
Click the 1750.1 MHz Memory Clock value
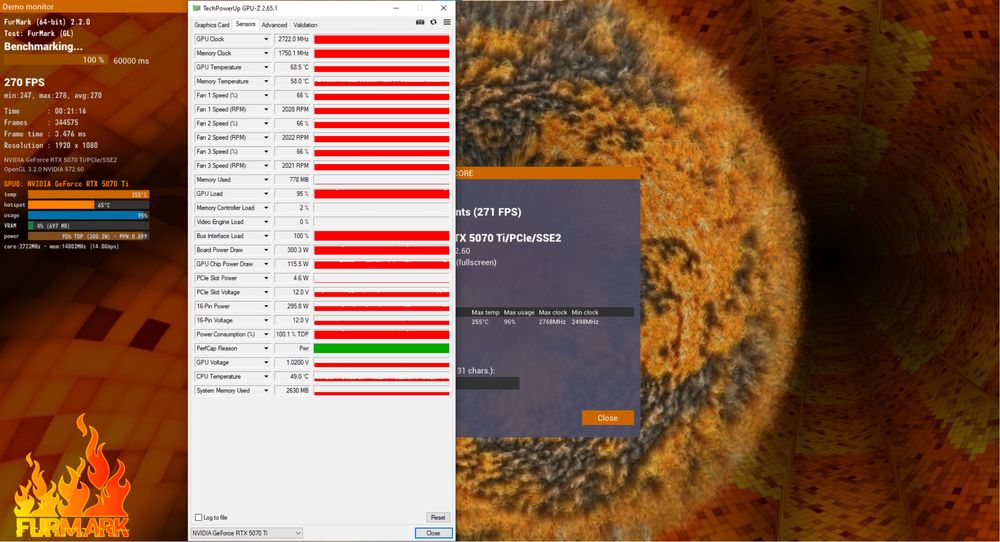[292, 53]
